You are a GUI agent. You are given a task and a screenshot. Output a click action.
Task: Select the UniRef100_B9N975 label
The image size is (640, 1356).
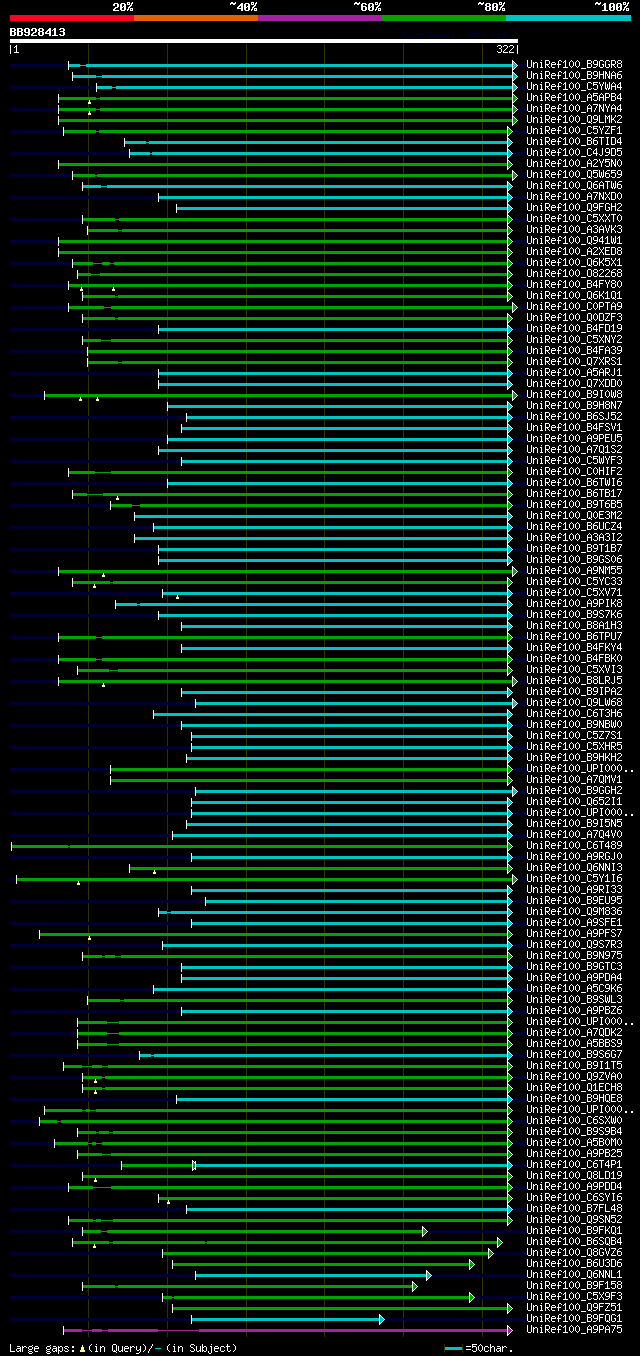coord(574,955)
